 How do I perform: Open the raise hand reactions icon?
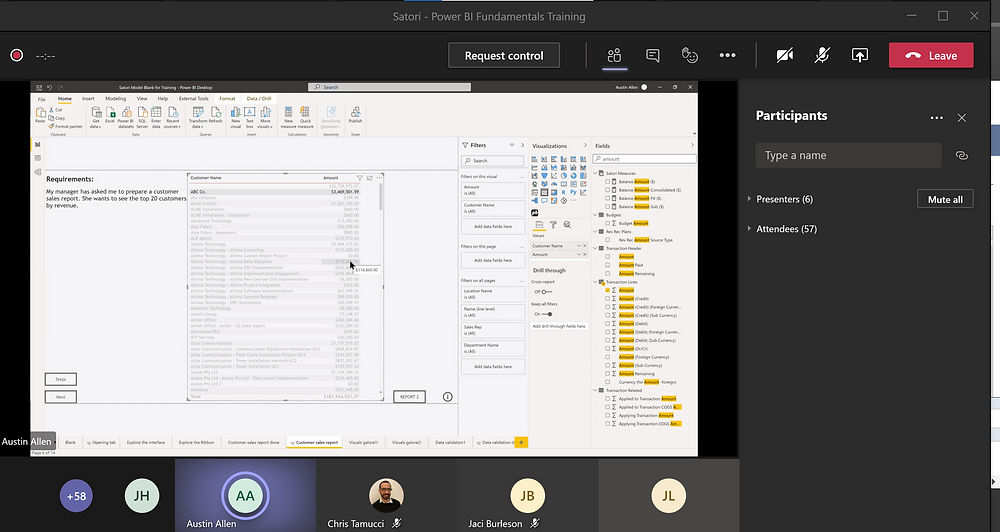689,55
